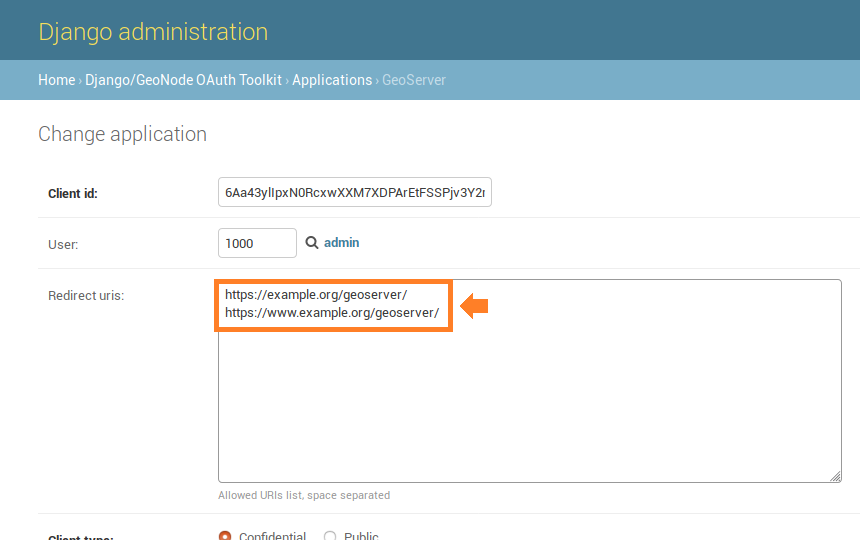Click the User id field containing 1000
The width and height of the screenshot is (860, 540).
pos(257,243)
